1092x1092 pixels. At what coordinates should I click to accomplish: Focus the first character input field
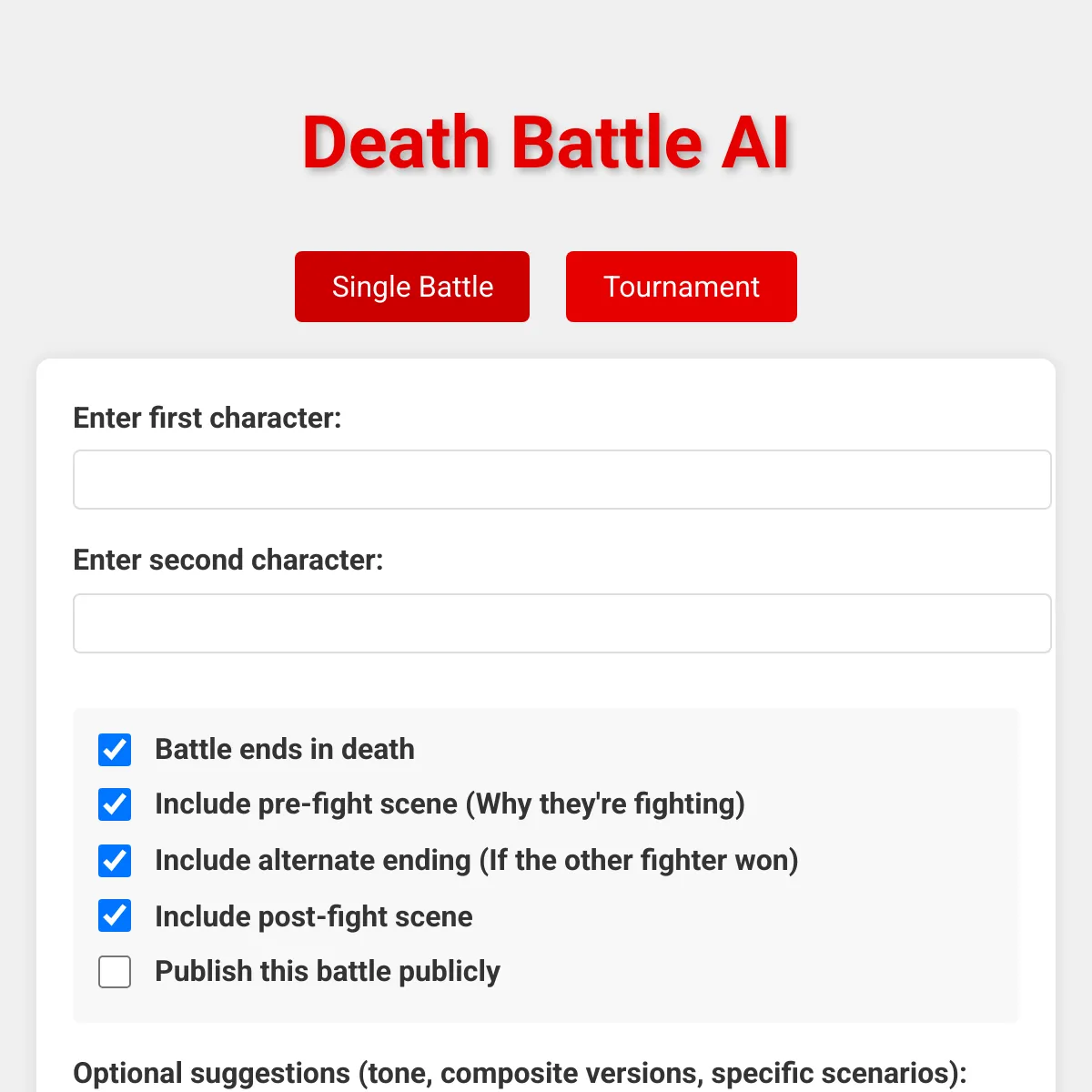(562, 480)
